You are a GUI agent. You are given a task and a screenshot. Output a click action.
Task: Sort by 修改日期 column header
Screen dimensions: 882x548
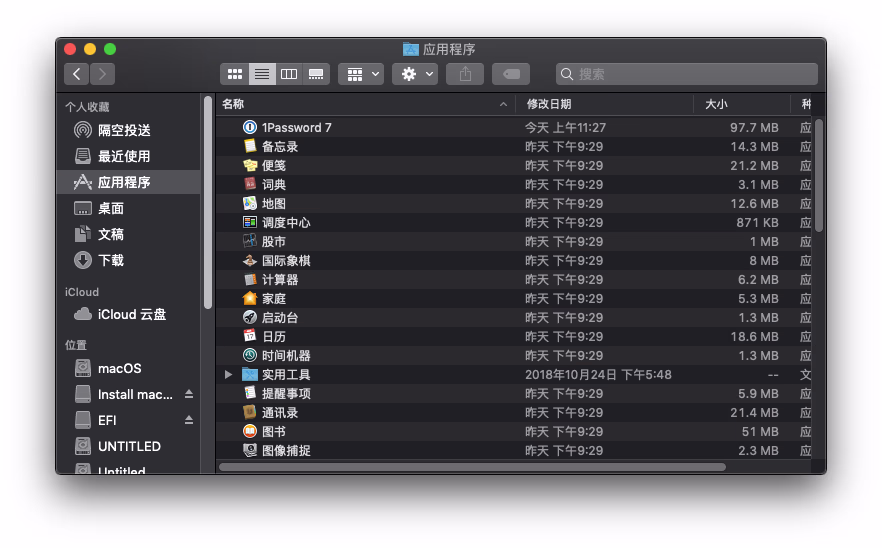[x=549, y=104]
